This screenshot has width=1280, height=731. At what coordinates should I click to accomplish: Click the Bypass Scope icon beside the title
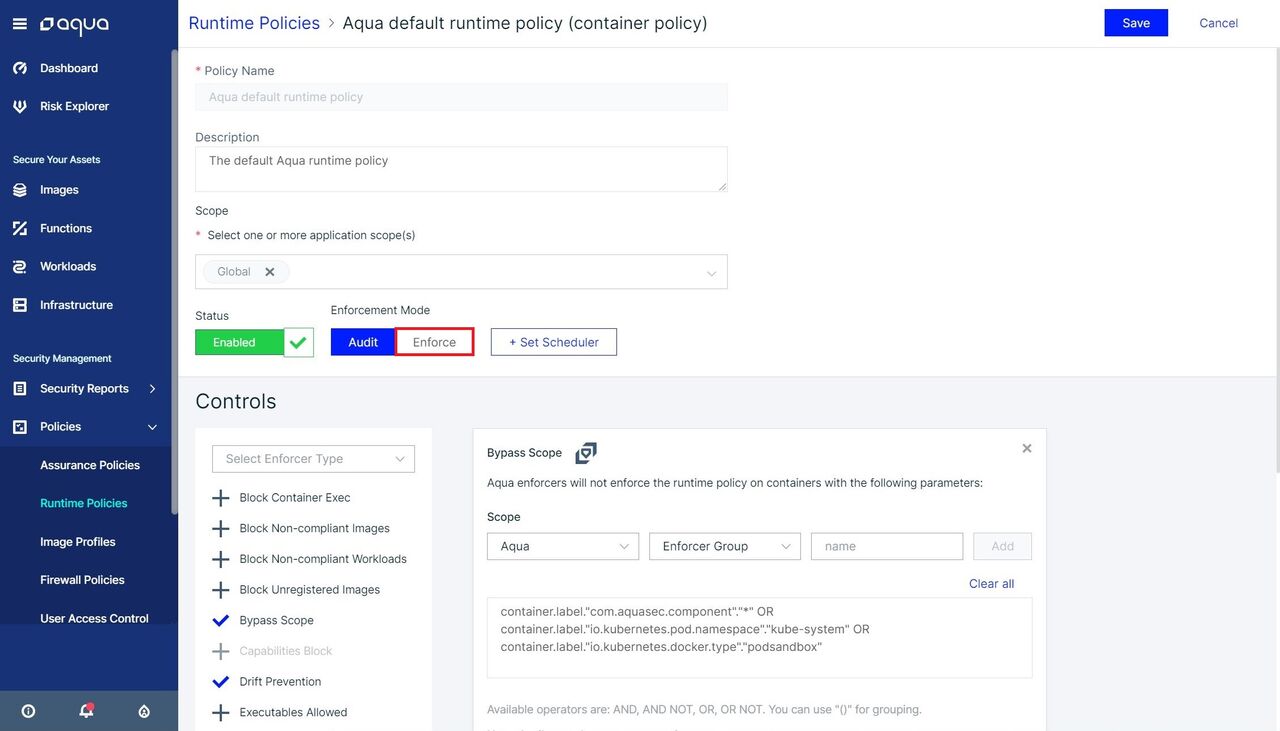coord(586,453)
